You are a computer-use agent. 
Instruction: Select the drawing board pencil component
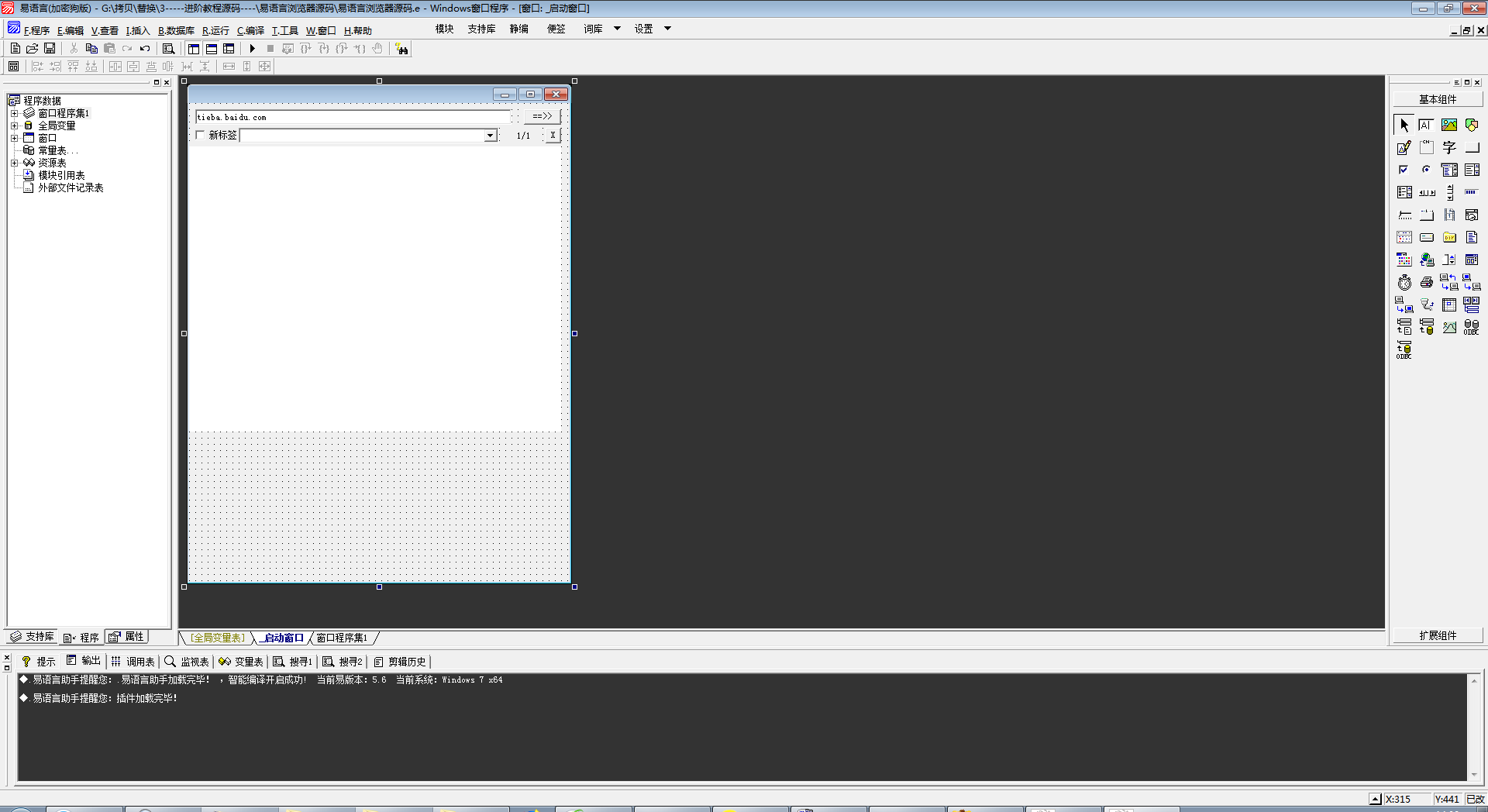pyautogui.click(x=1404, y=147)
